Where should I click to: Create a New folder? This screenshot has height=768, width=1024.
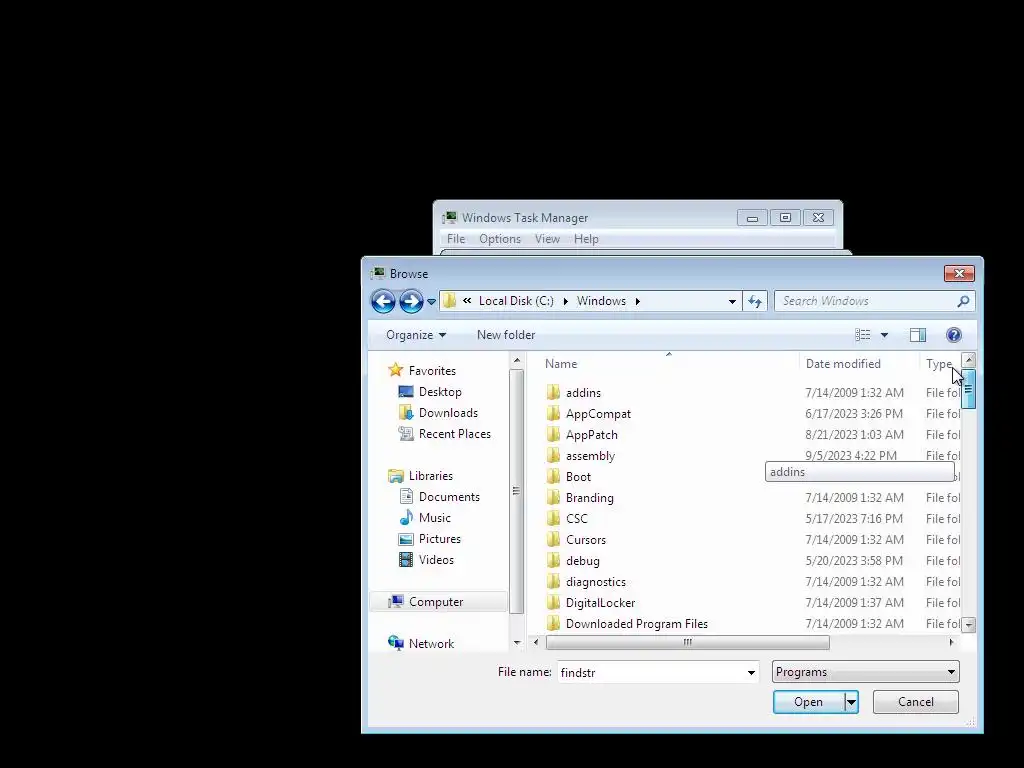(505, 335)
